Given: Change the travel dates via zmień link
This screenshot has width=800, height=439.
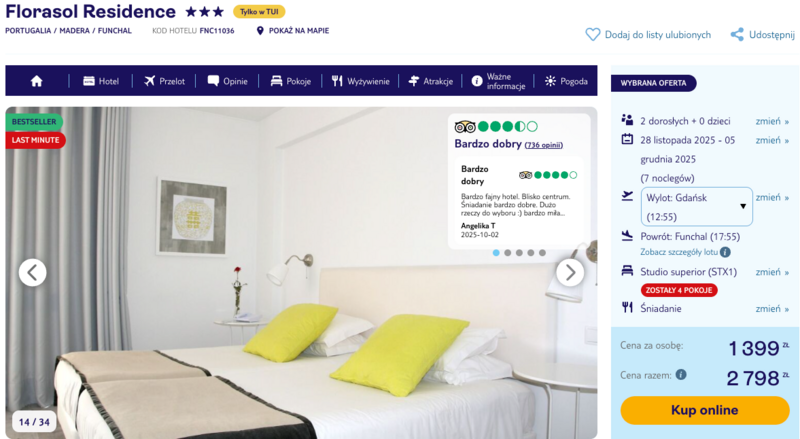Looking at the screenshot, I should pyautogui.click(x=772, y=140).
